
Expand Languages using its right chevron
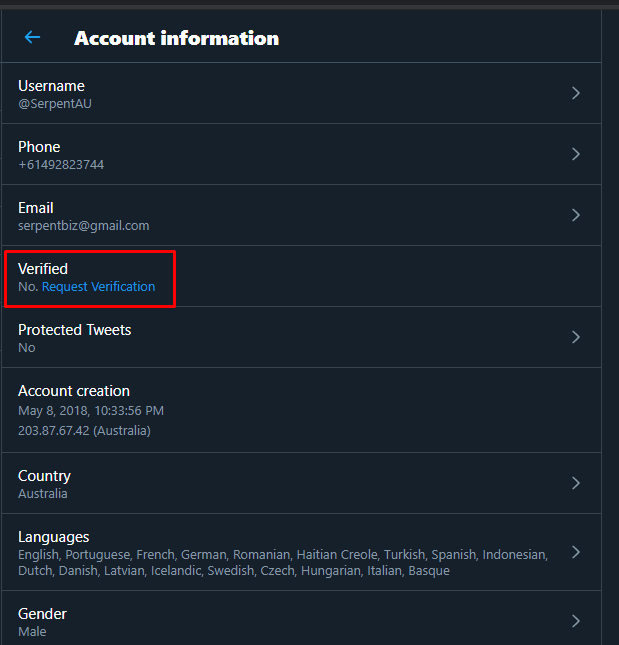tap(576, 552)
